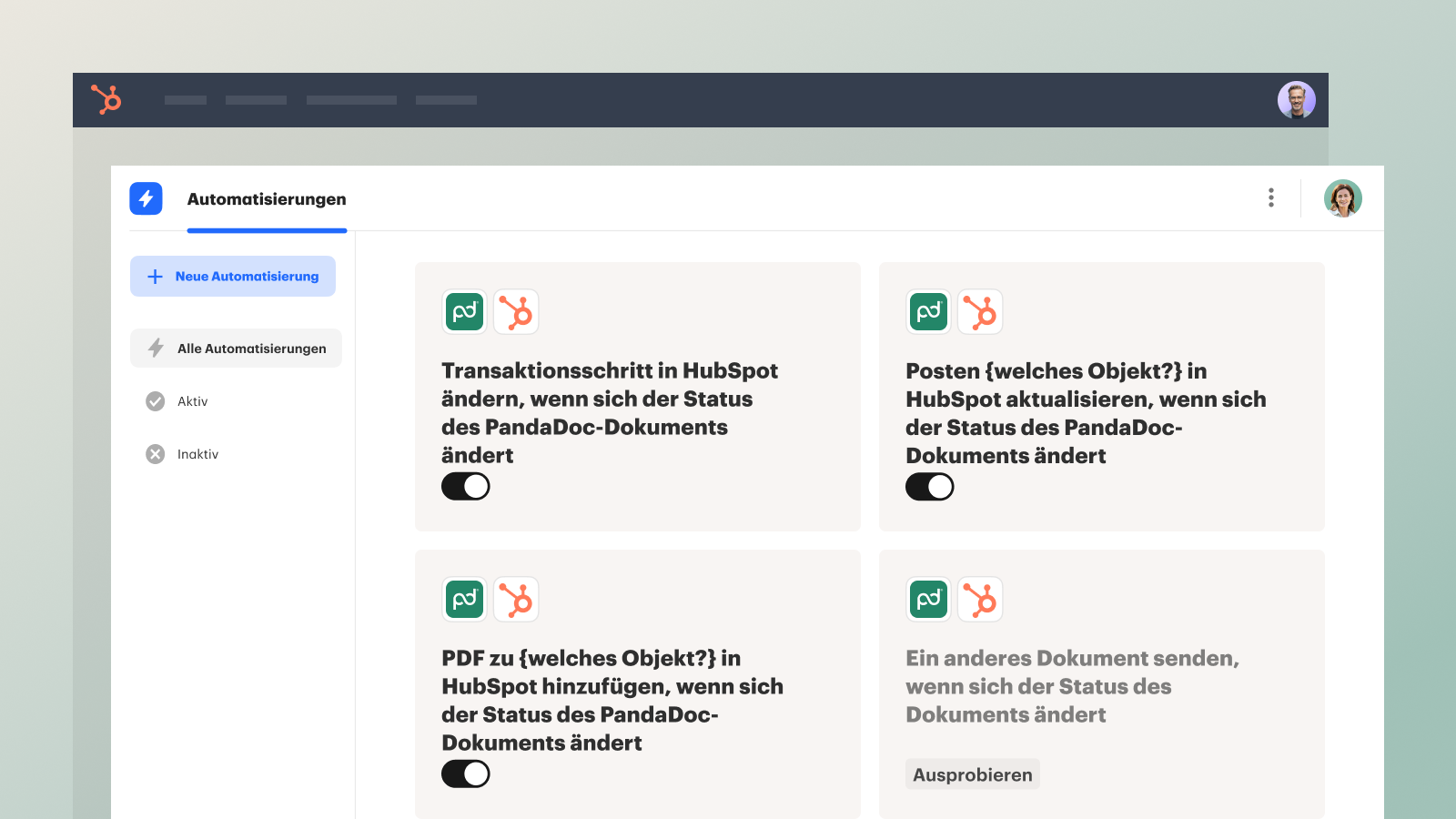Click the blue lightning bolt Automations icon

click(146, 198)
